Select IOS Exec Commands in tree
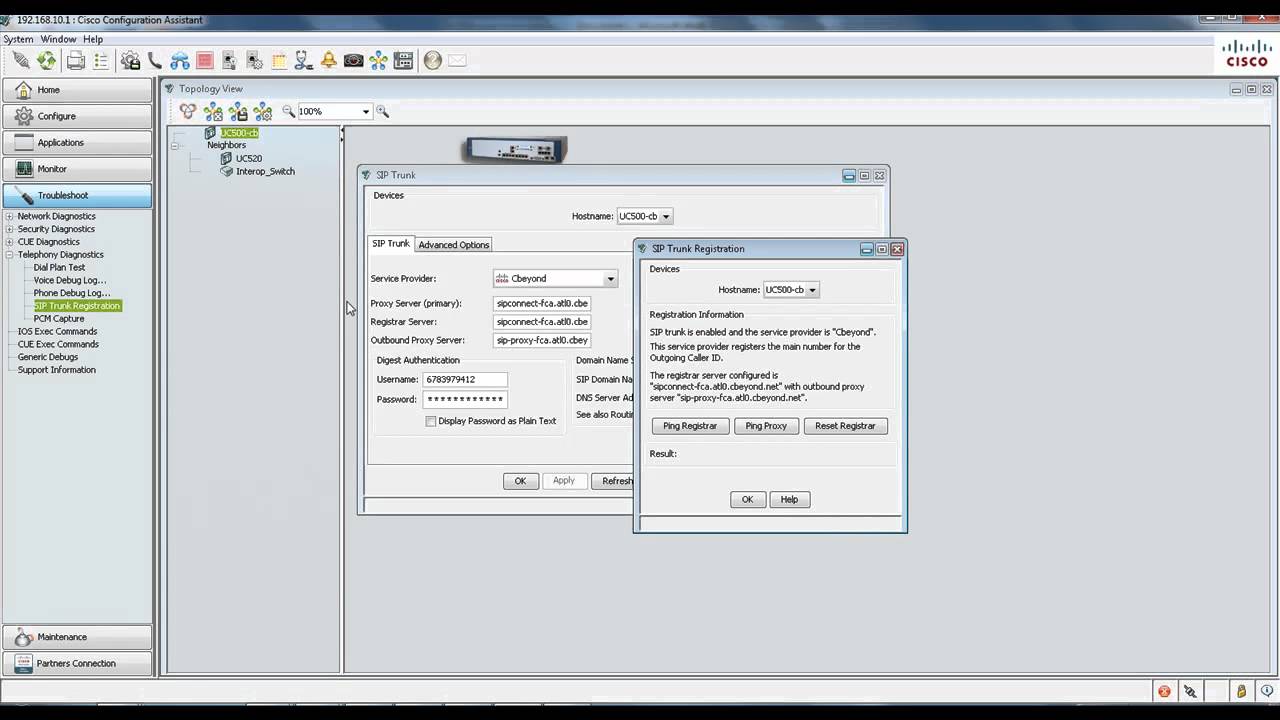 click(57, 332)
